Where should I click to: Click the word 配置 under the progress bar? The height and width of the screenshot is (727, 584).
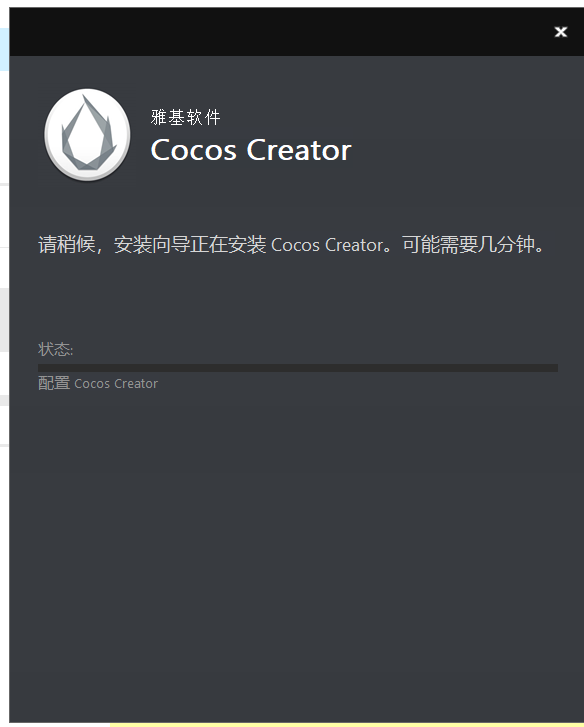pyautogui.click(x=54, y=383)
